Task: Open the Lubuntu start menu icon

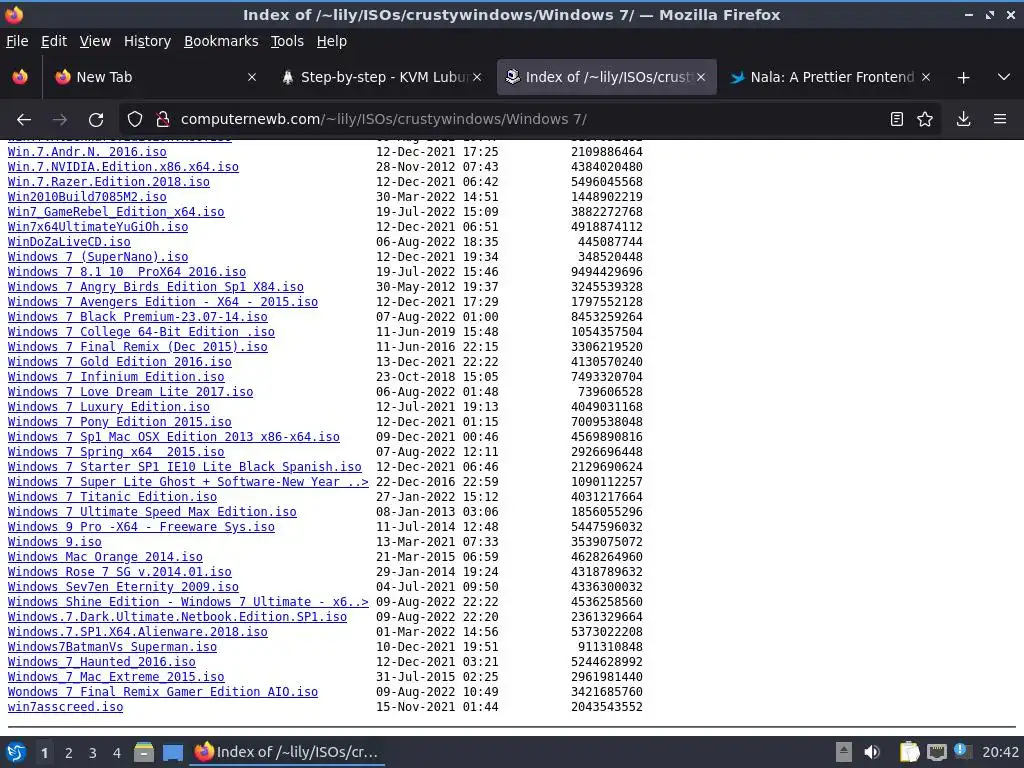Action: coord(16,752)
